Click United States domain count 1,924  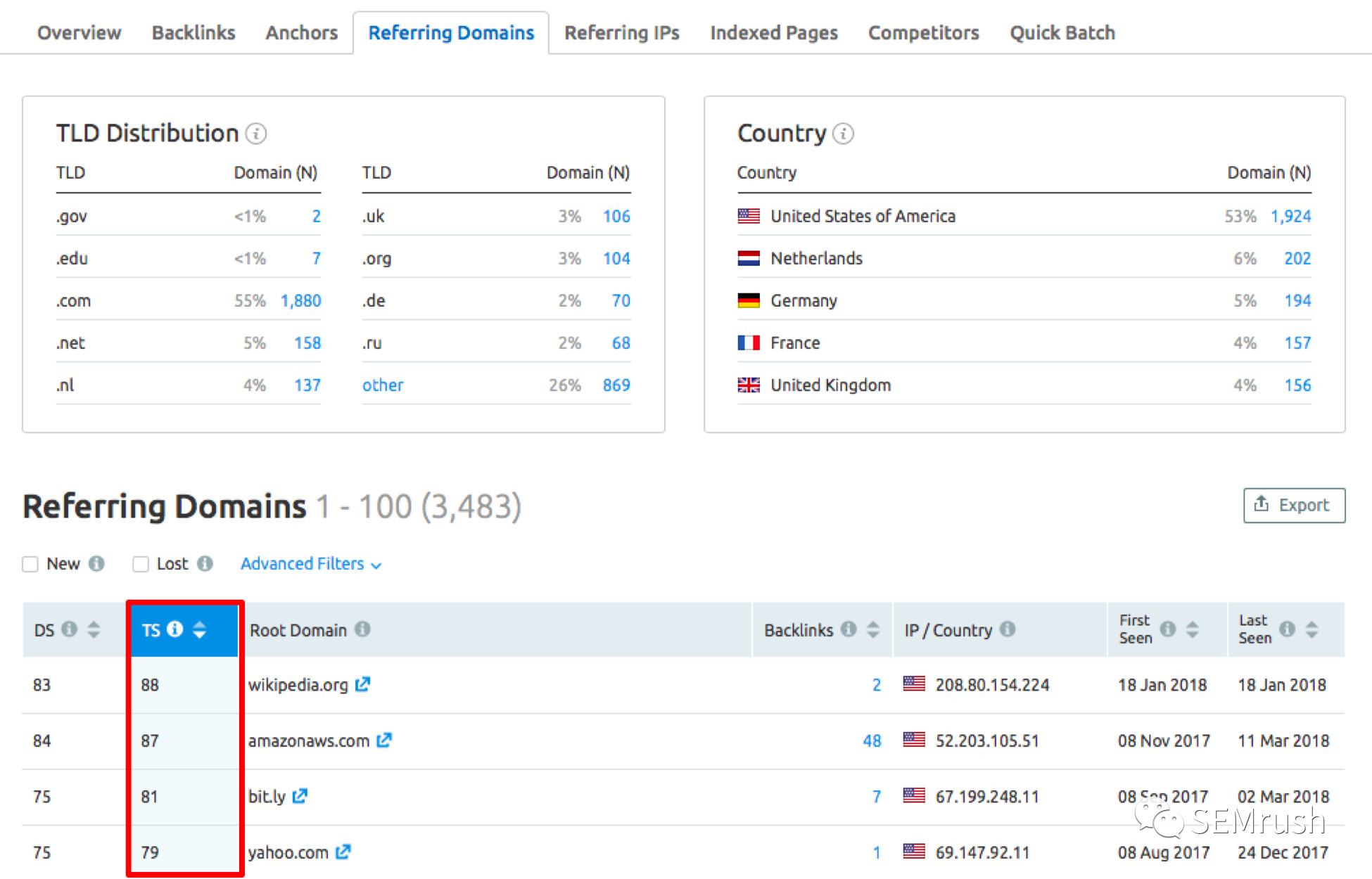(x=1290, y=216)
